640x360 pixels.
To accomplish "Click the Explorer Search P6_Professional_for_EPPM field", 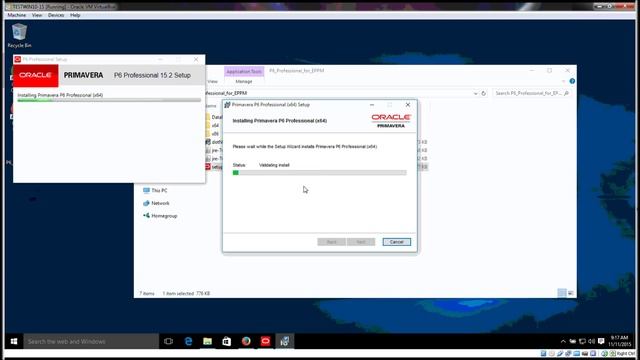I will point(531,93).
